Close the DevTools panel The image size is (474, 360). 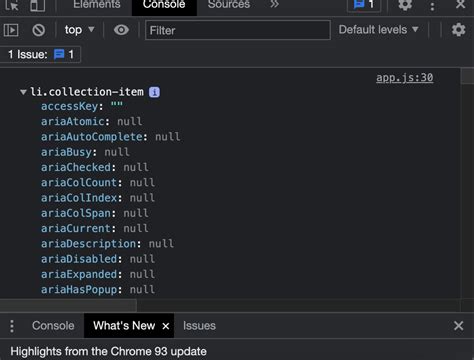(x=460, y=4)
